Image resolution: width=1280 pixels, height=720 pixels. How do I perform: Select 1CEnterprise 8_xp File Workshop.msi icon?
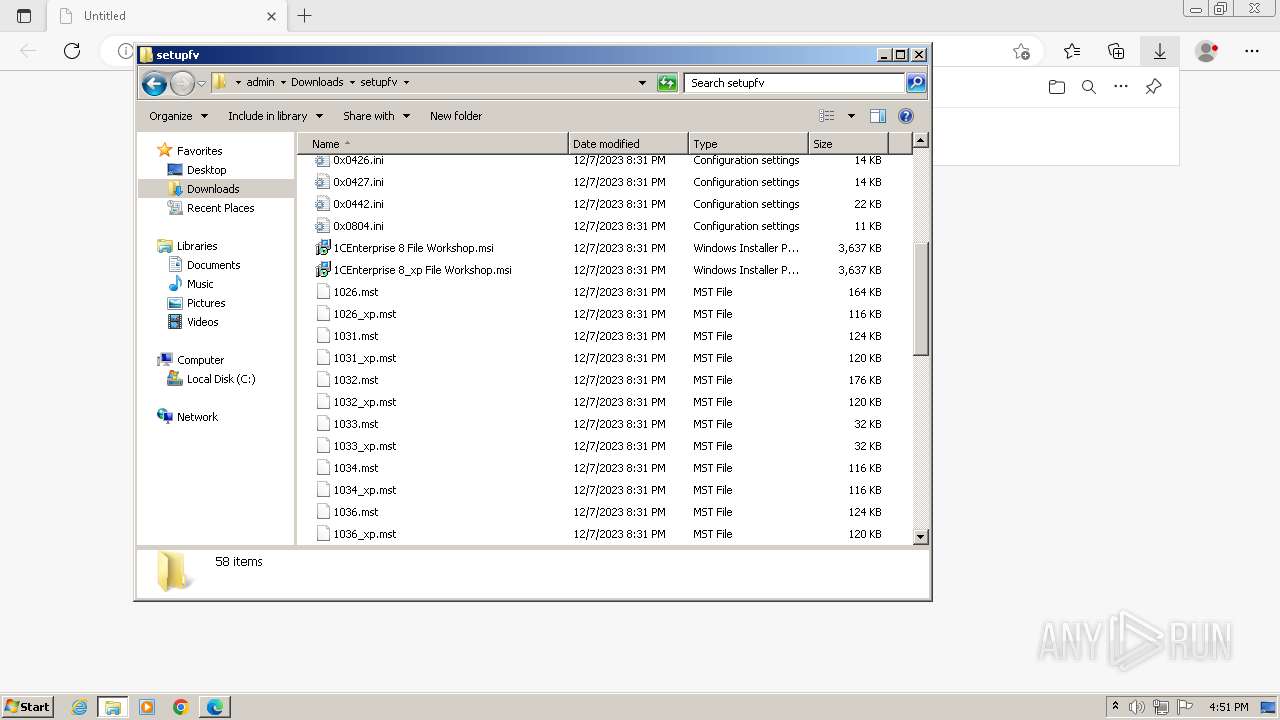coord(322,270)
